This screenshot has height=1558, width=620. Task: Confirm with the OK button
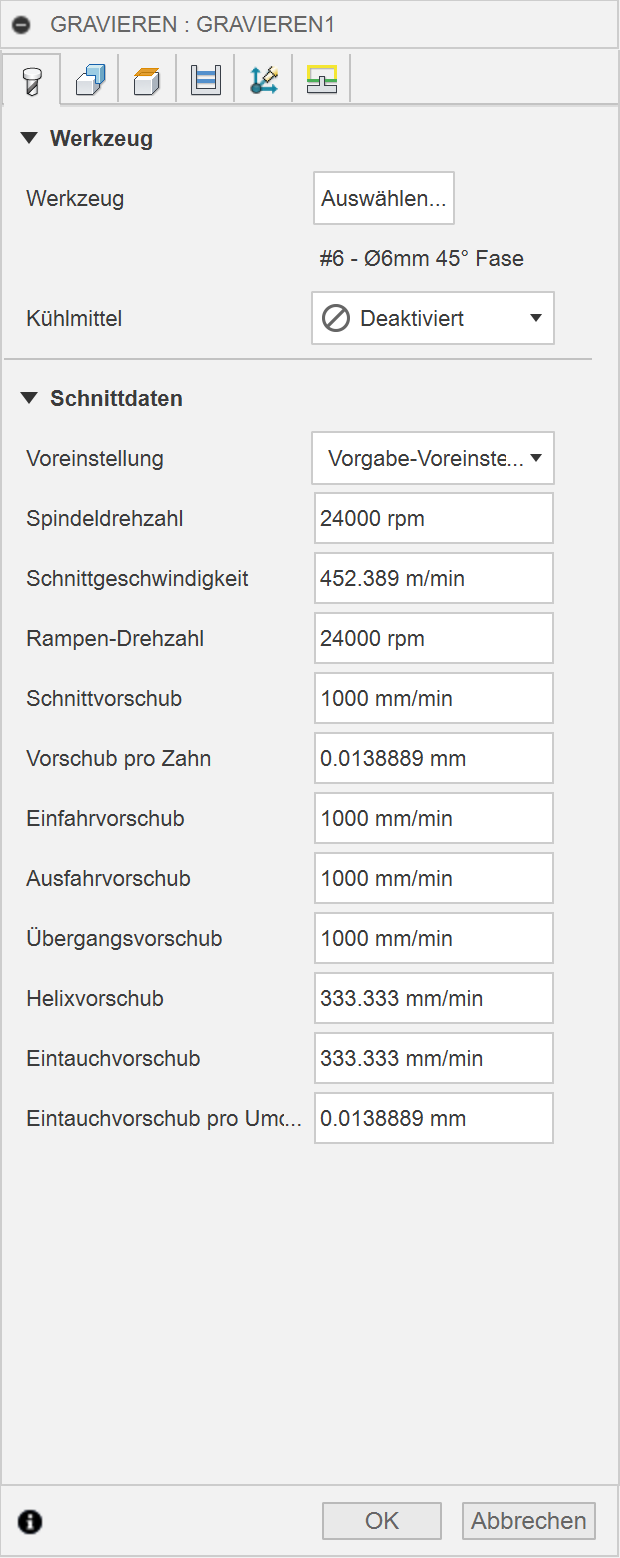pyautogui.click(x=382, y=1521)
